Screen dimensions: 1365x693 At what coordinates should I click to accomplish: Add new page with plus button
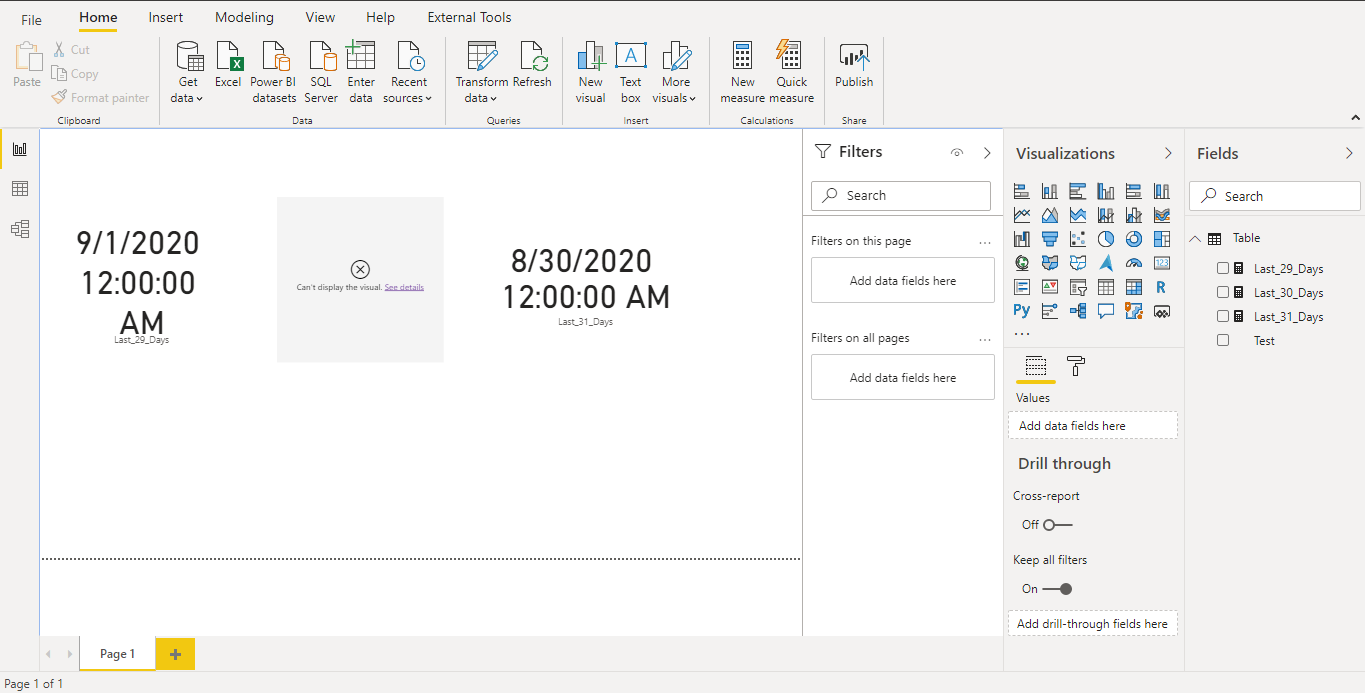175,654
